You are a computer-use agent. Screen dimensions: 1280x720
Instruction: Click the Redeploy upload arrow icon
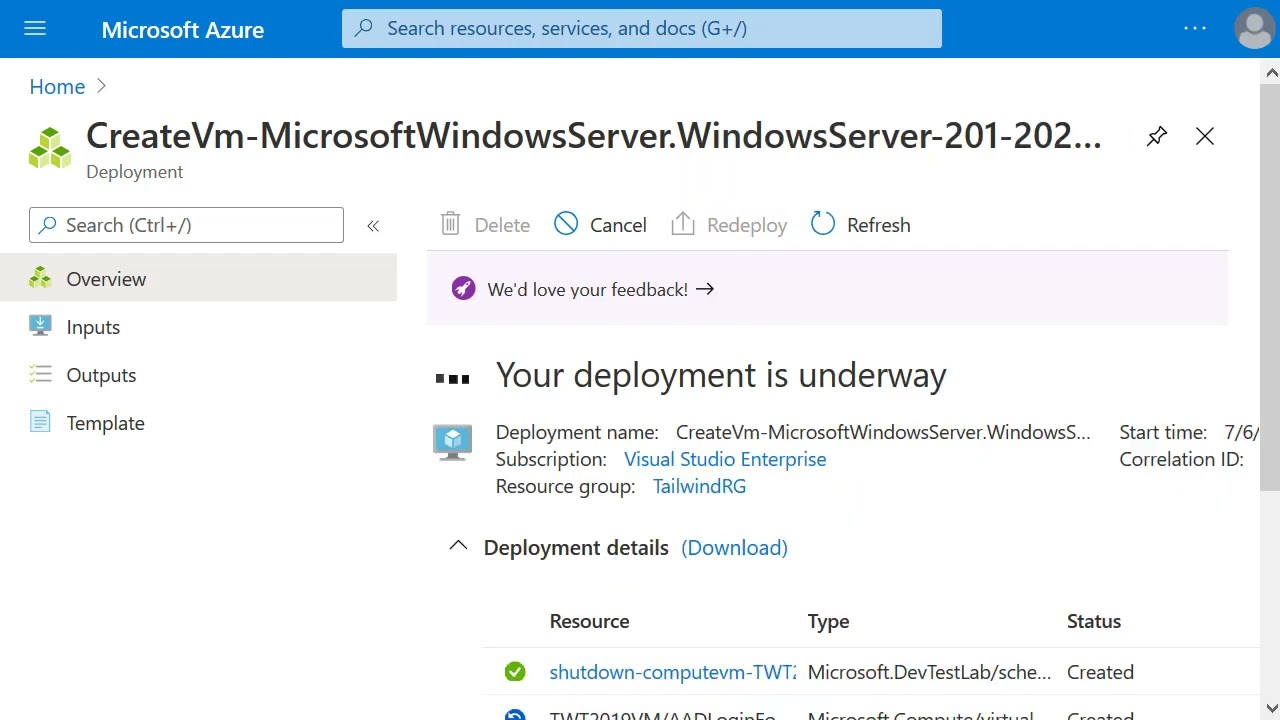[683, 223]
